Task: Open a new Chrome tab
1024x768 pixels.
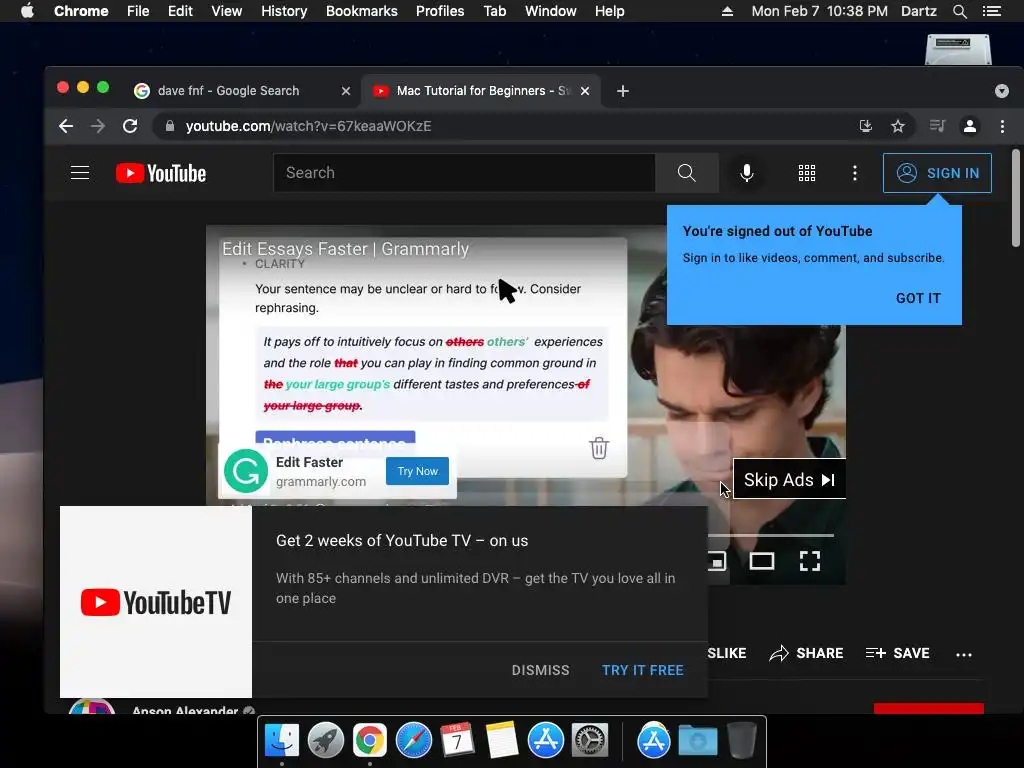Action: [x=622, y=91]
